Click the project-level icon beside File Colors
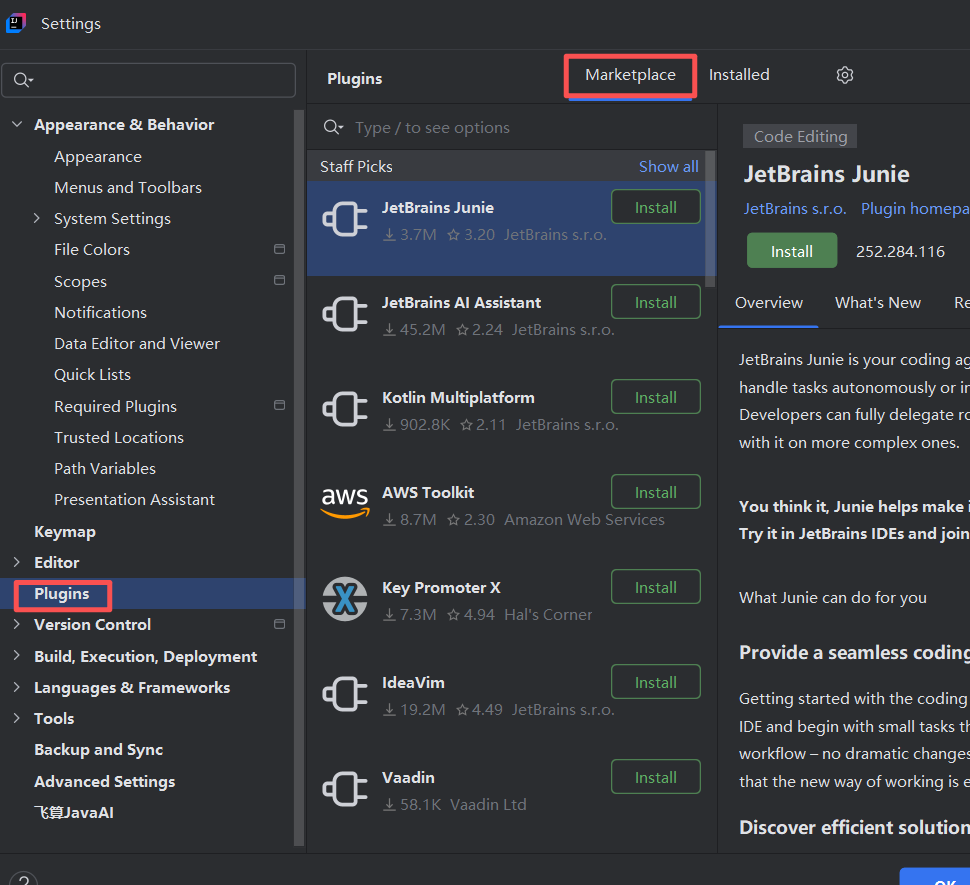 (x=280, y=249)
